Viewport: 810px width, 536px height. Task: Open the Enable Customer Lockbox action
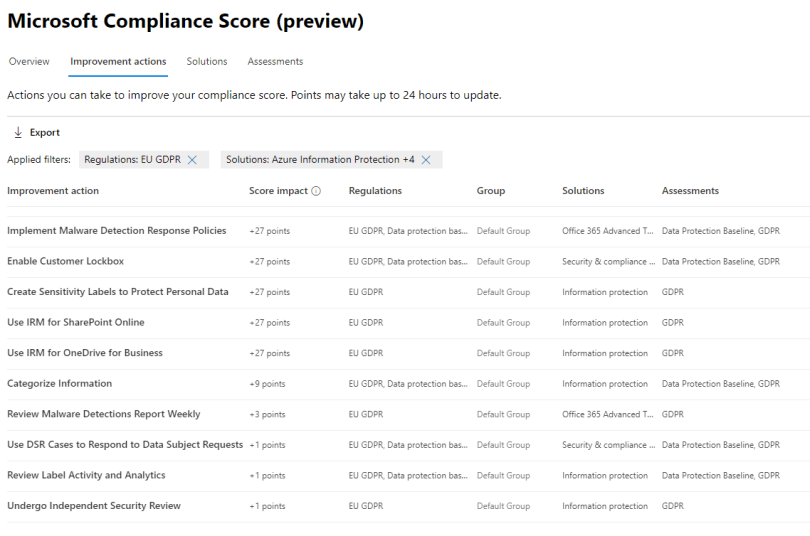65,262
